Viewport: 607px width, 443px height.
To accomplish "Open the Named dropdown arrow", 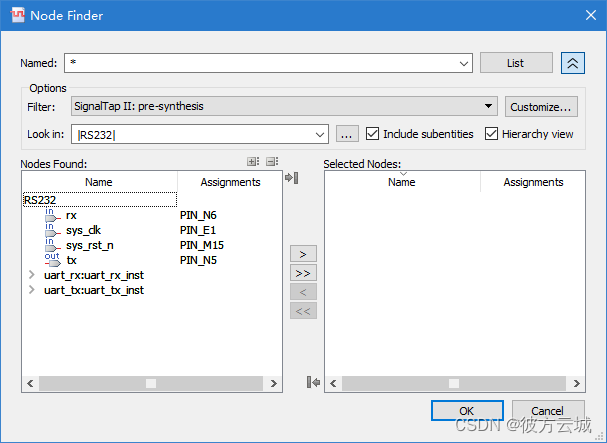I will [464, 64].
